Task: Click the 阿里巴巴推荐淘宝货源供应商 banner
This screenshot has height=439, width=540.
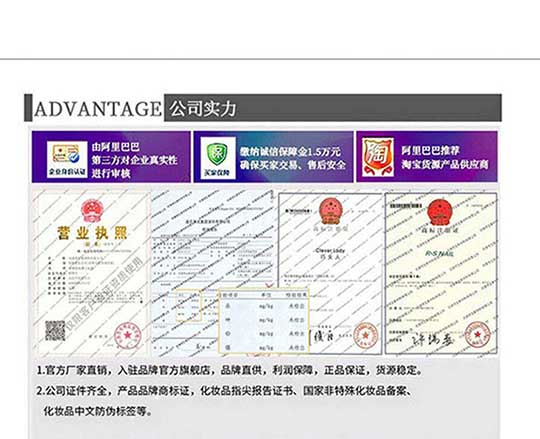Action: pyautogui.click(x=427, y=157)
